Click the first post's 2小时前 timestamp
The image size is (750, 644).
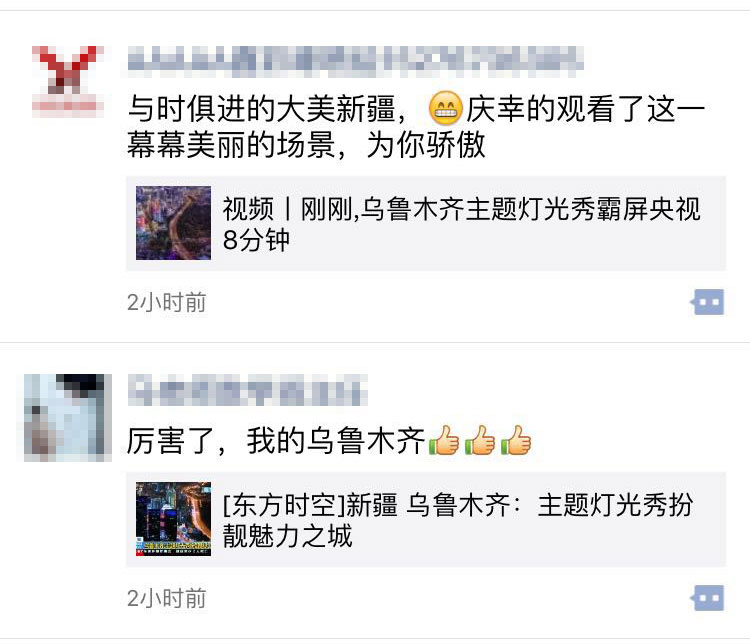tap(166, 302)
